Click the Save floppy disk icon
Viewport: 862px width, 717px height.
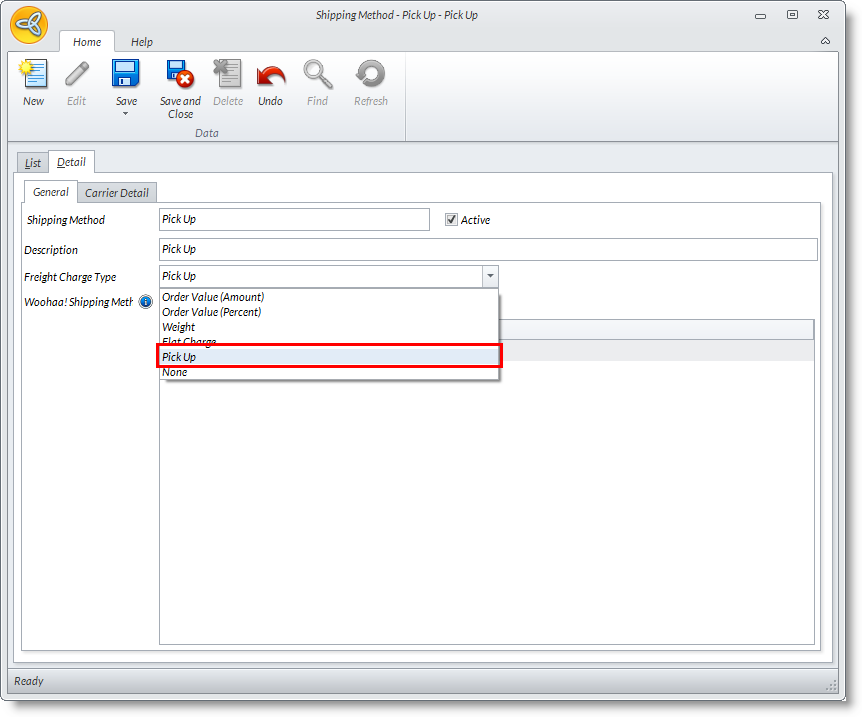[126, 76]
